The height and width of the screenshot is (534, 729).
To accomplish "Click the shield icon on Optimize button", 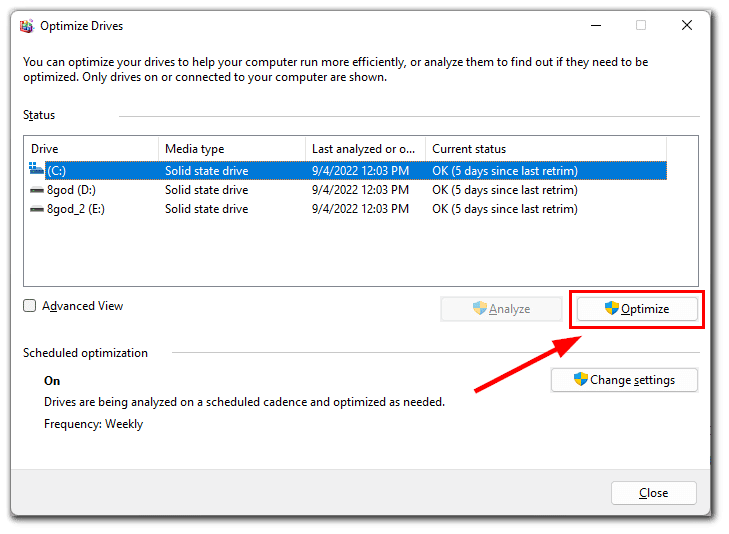I will pyautogui.click(x=611, y=308).
